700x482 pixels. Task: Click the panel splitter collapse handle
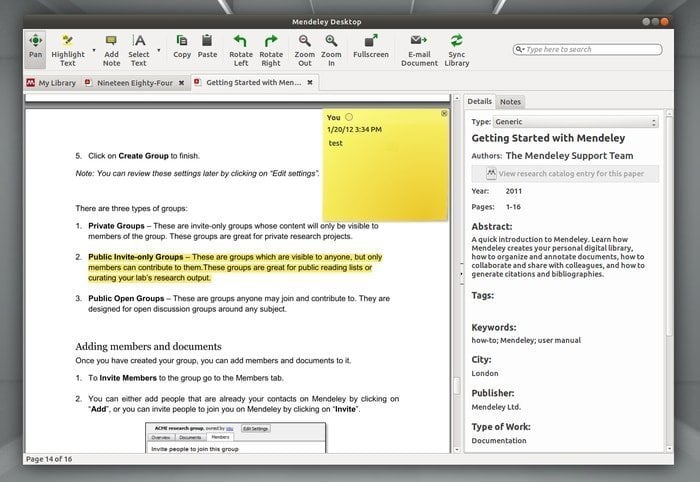462,274
